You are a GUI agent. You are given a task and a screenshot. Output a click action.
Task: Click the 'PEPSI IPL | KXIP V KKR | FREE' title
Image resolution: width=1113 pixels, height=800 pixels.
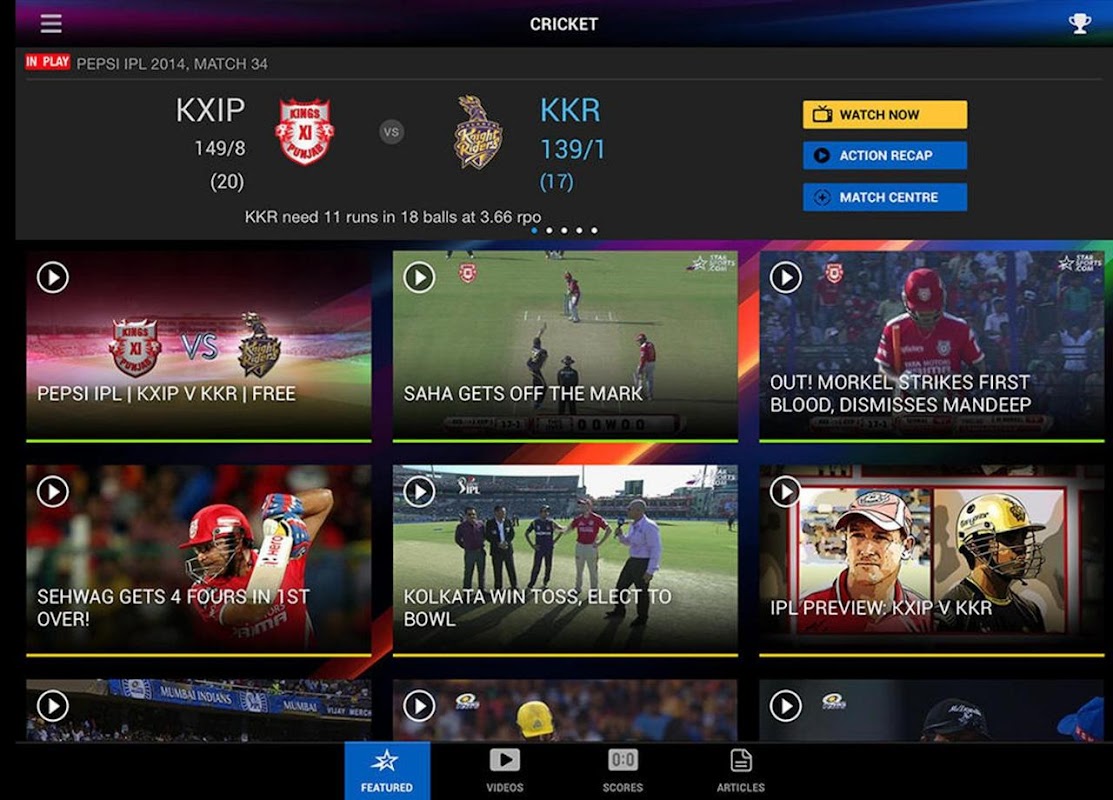pos(166,393)
